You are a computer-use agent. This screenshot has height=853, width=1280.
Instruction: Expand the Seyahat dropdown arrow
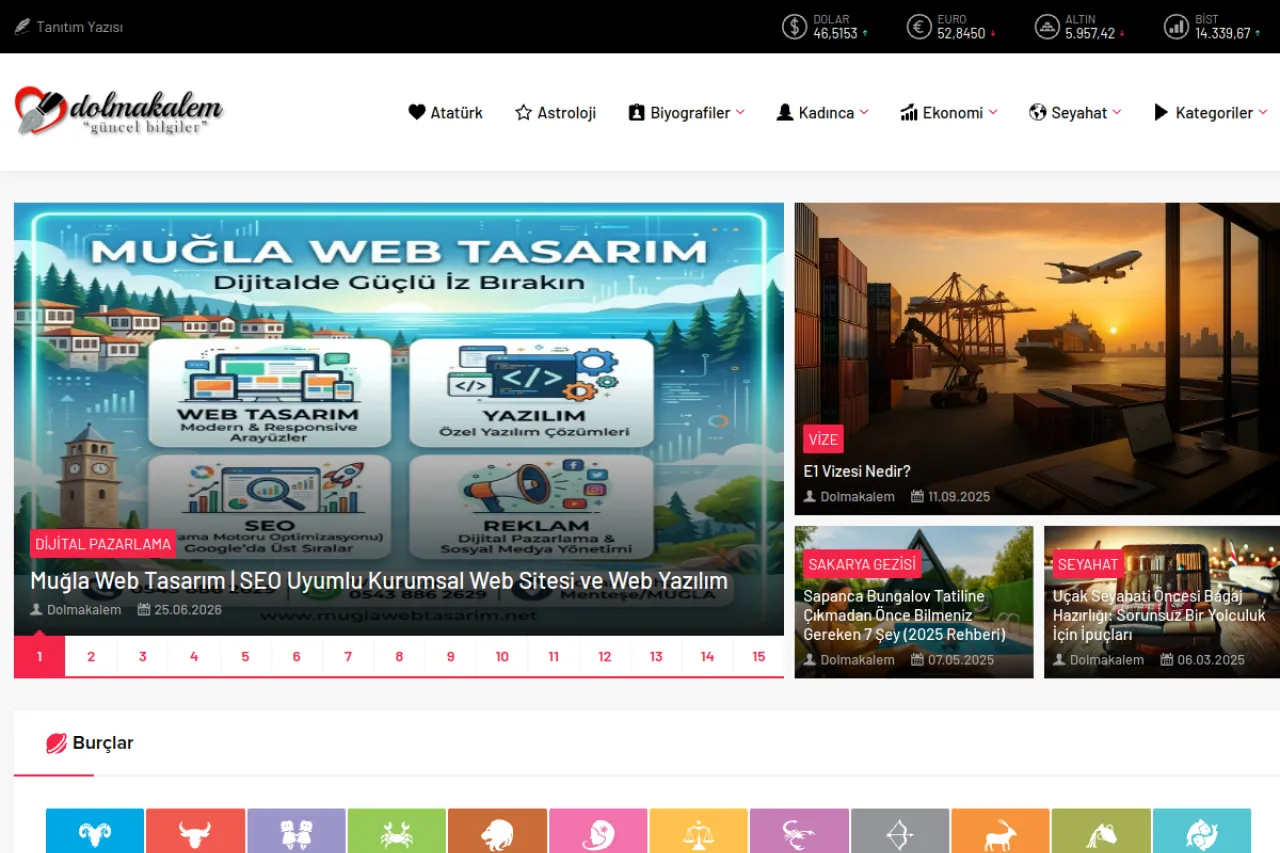click(x=1117, y=112)
